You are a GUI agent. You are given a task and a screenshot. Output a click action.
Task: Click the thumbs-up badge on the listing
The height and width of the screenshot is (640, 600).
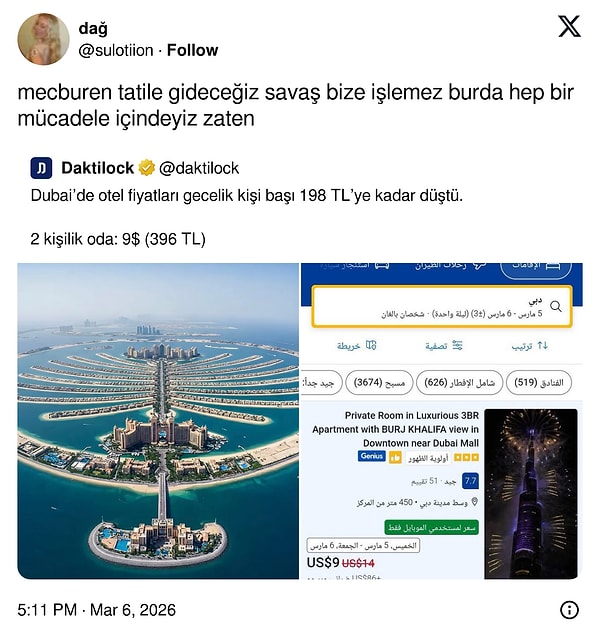click(x=395, y=458)
